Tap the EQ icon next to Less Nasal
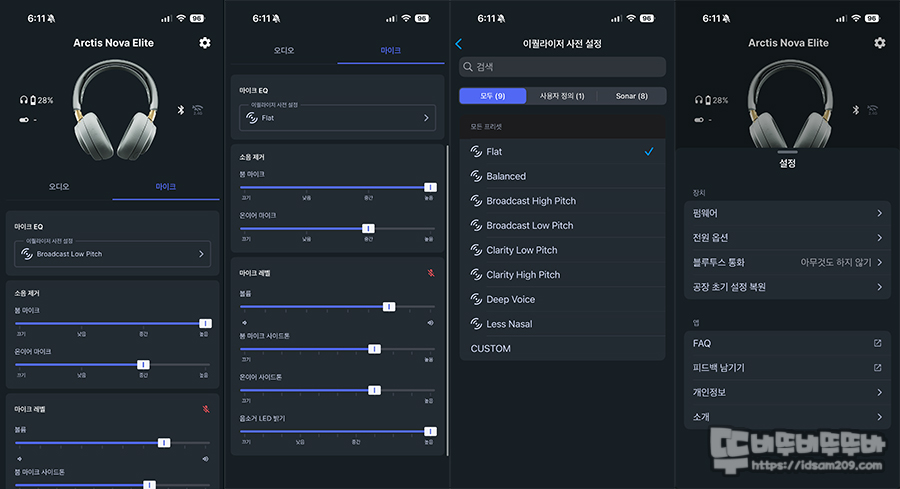Image resolution: width=900 pixels, height=489 pixels. pyautogui.click(x=476, y=324)
